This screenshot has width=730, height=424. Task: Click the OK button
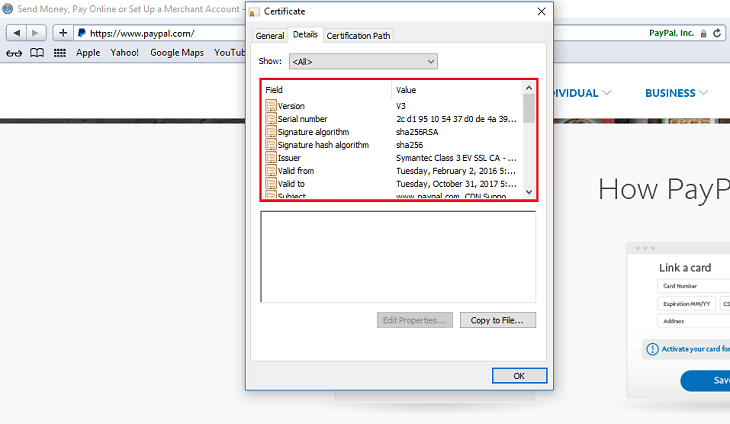click(x=519, y=376)
